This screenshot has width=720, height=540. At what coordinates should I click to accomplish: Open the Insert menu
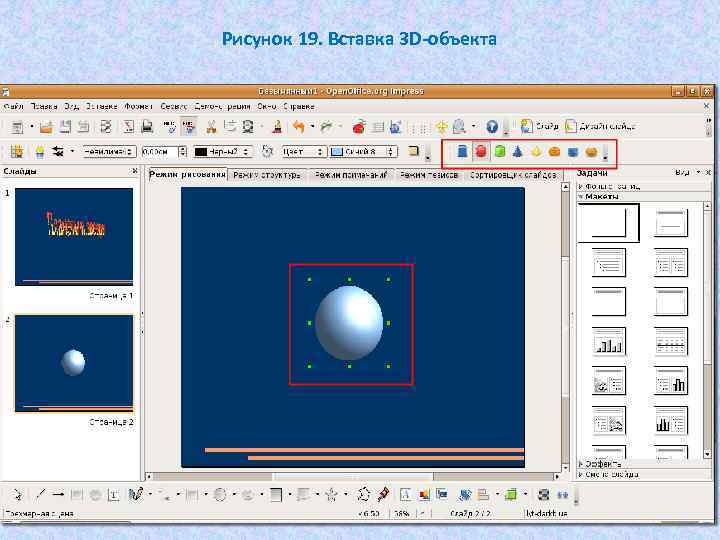click(101, 107)
